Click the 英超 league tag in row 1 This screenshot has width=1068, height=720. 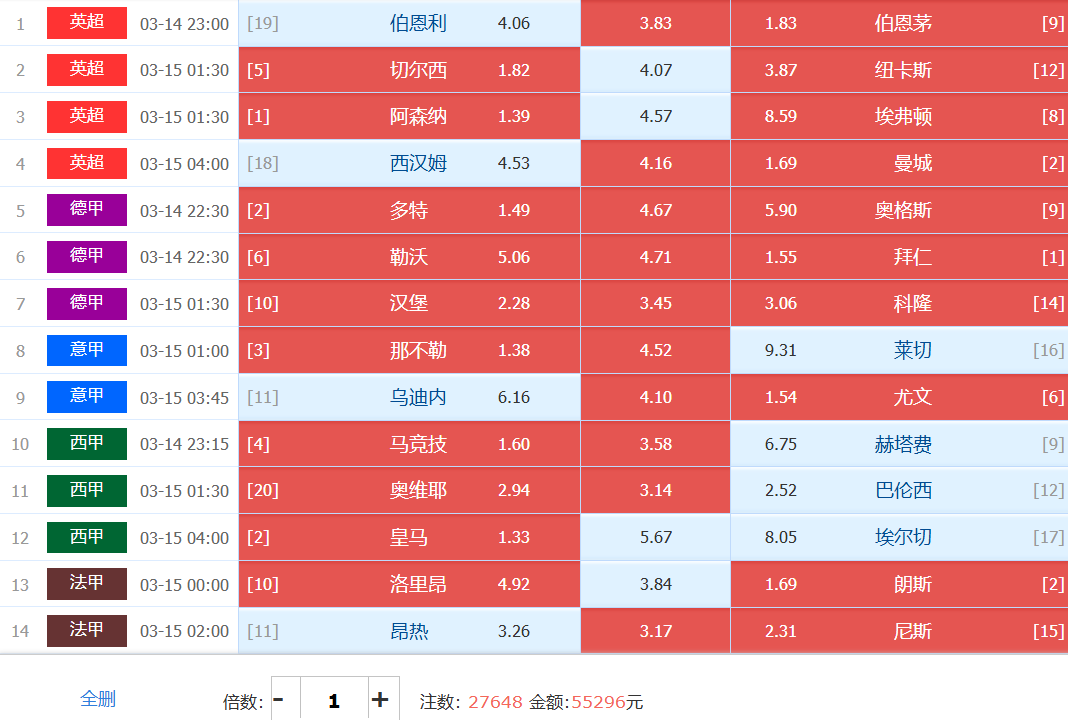[x=87, y=23]
